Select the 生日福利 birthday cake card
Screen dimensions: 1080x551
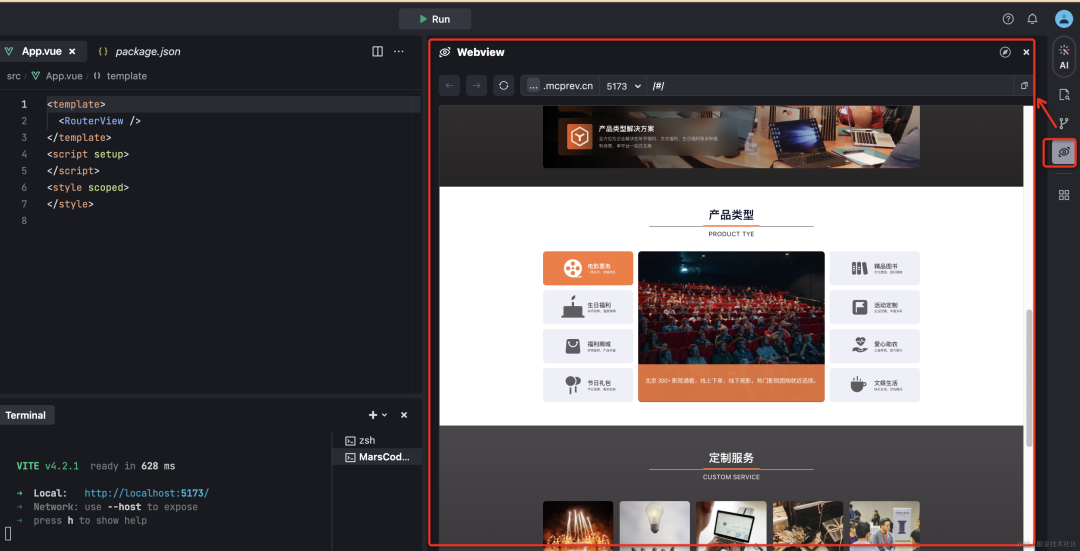point(588,307)
